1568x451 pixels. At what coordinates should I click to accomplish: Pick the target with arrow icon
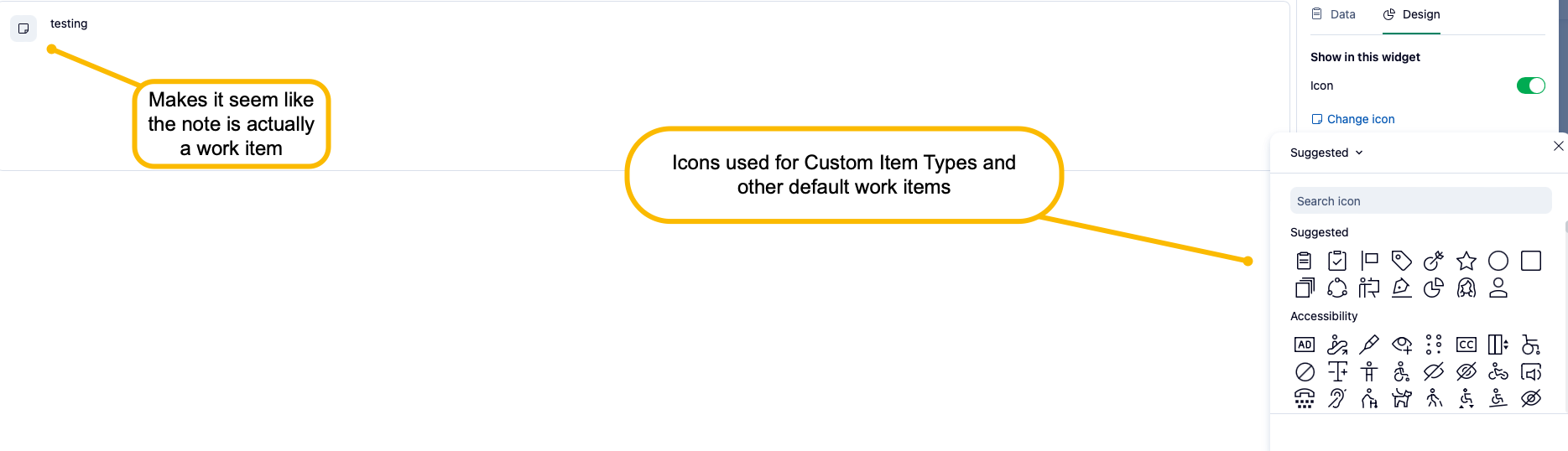click(x=1434, y=261)
